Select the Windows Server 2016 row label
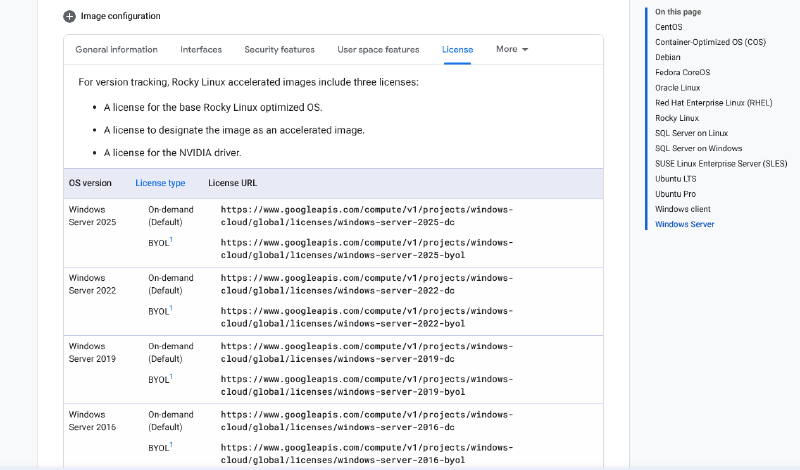 point(92,421)
